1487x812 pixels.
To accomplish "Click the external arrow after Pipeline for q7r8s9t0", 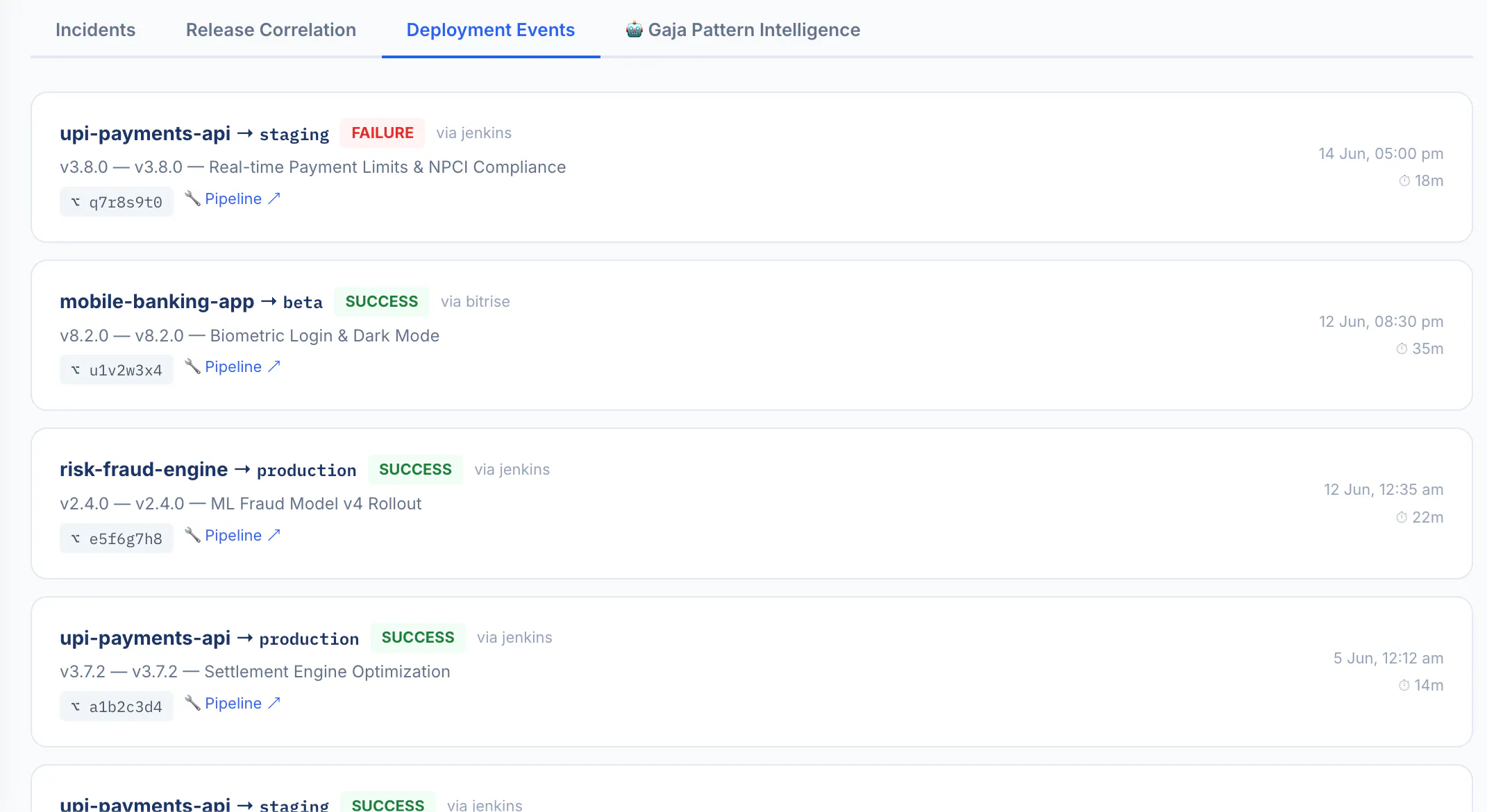I will [x=274, y=198].
